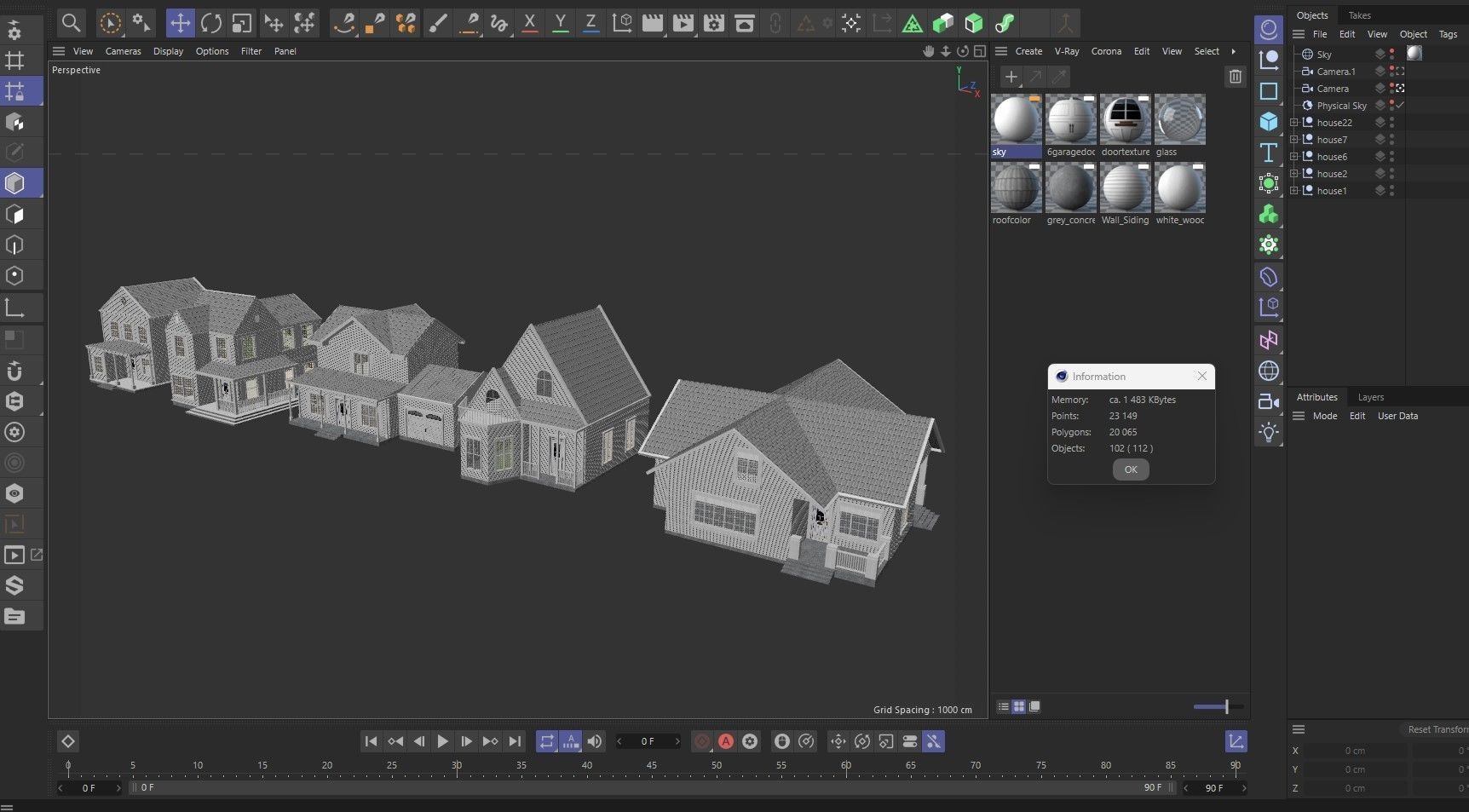Image resolution: width=1469 pixels, height=812 pixels.
Task: Delete material using trash icon
Action: 1235,77
